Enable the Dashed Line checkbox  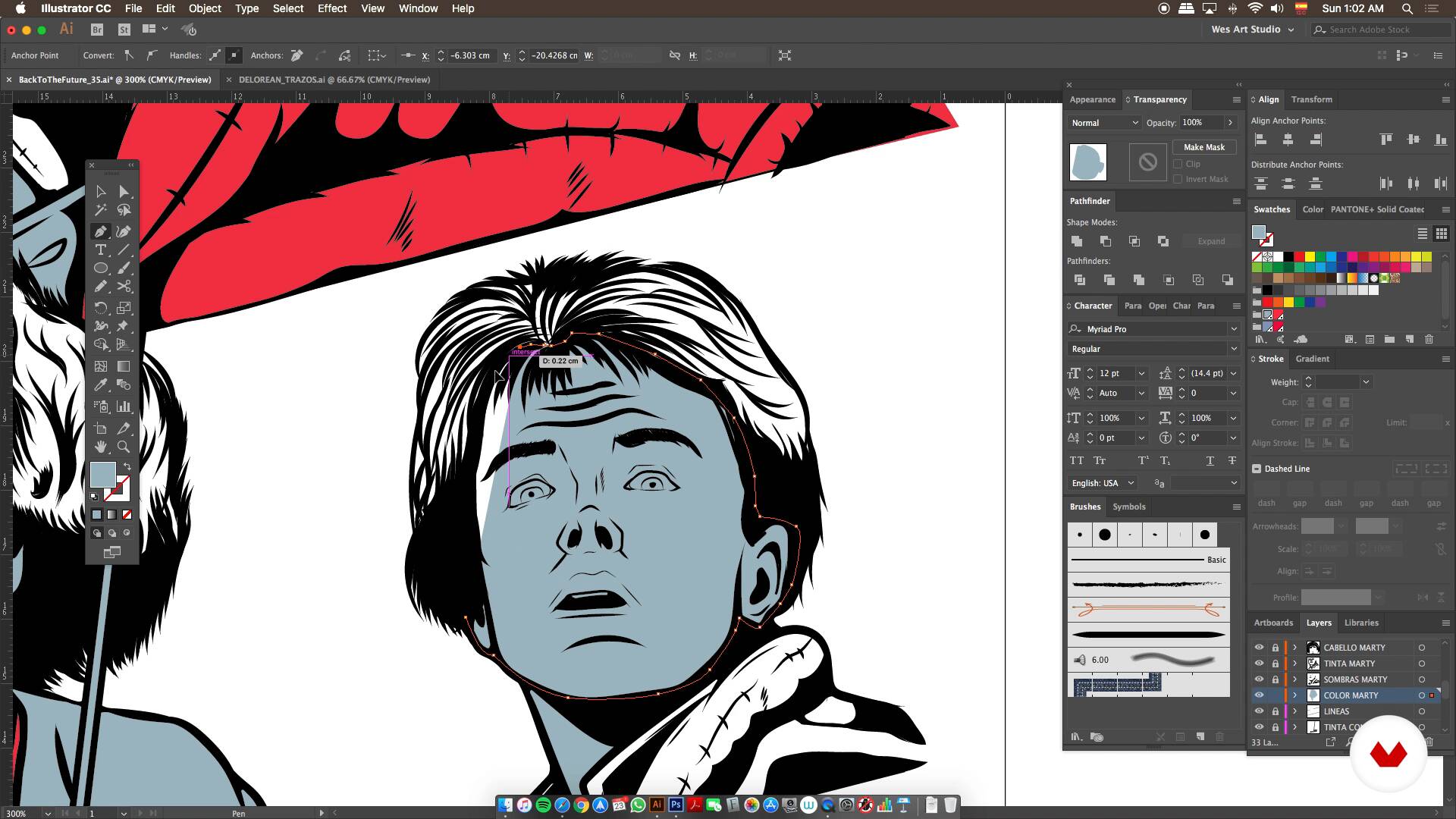pyautogui.click(x=1257, y=469)
